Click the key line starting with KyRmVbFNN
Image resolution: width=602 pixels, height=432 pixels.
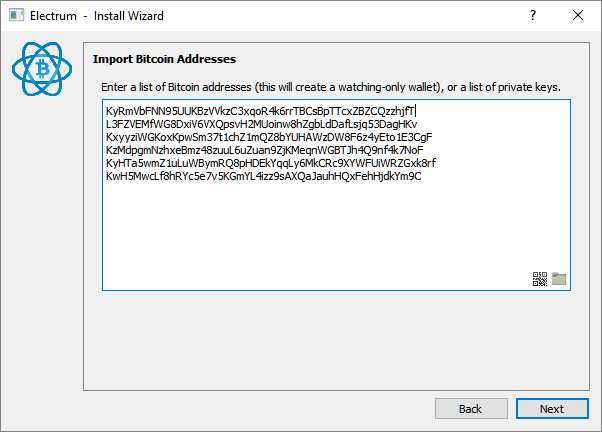260,111
